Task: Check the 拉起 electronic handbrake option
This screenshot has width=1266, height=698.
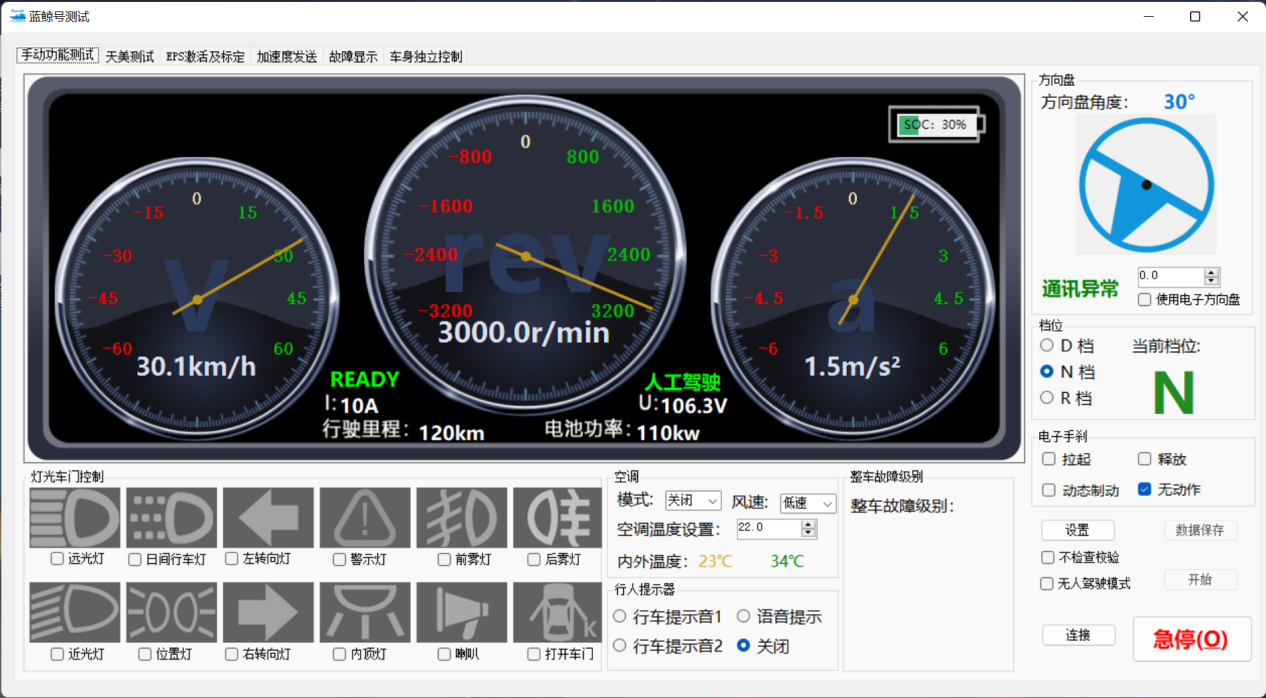Action: (x=1049, y=459)
